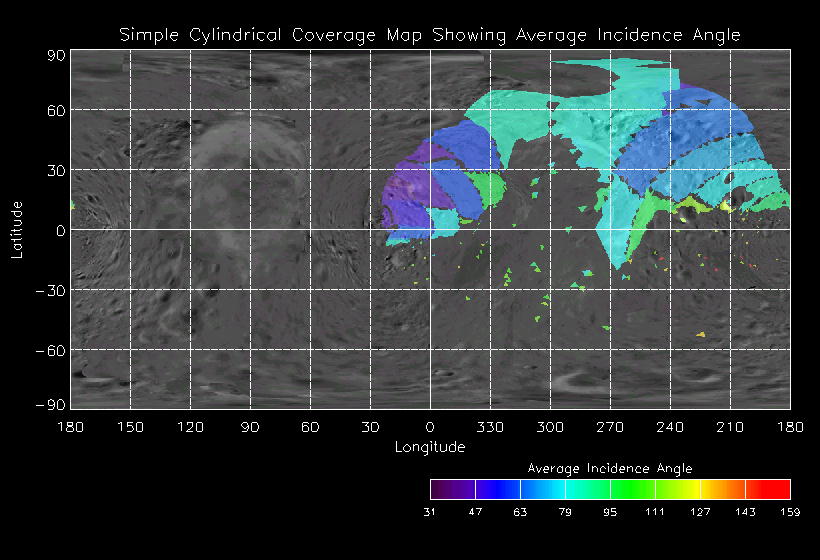Click longitude tick label '120'
This screenshot has width=820, height=560.
pos(190,427)
